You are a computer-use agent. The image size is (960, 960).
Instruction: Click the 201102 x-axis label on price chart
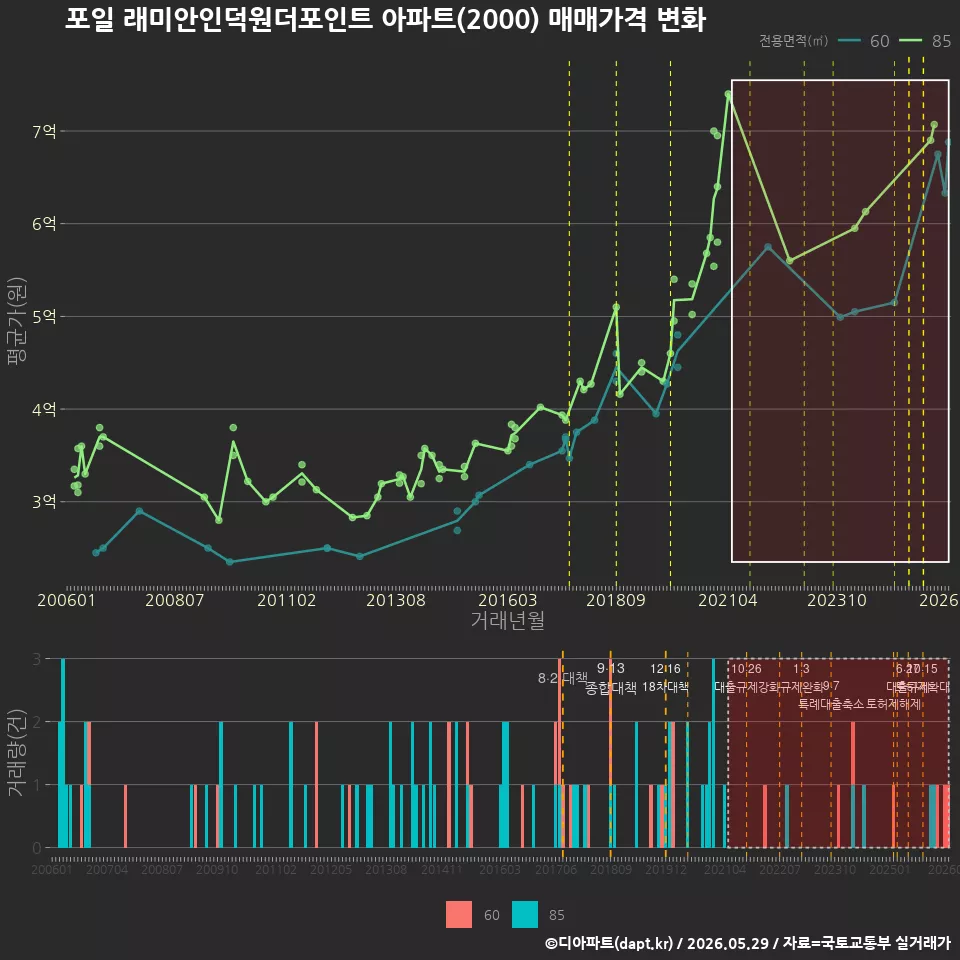(x=287, y=600)
